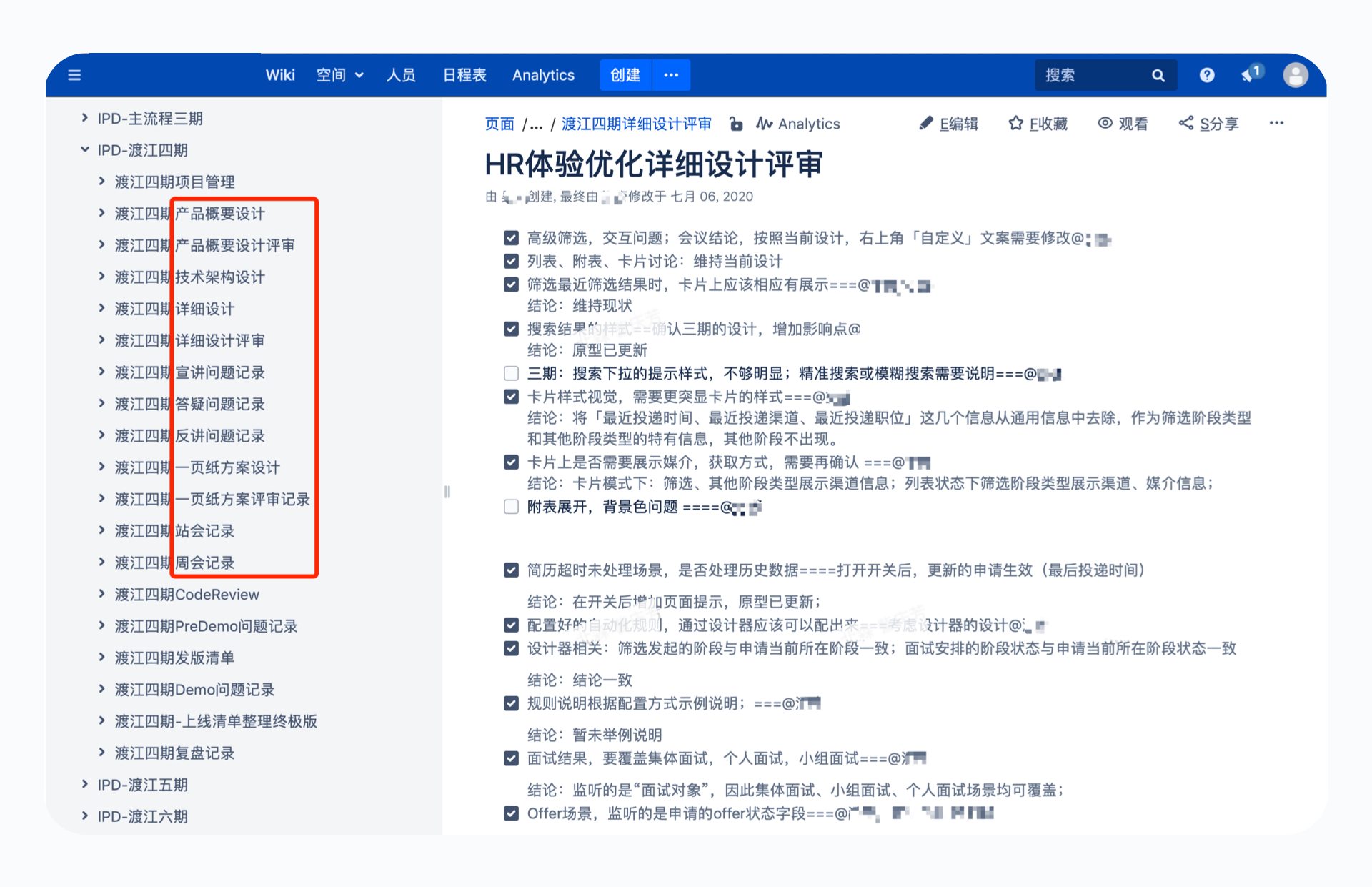Click the hamburger menu icon
Screen dimensions: 1372x887
click(x=74, y=75)
